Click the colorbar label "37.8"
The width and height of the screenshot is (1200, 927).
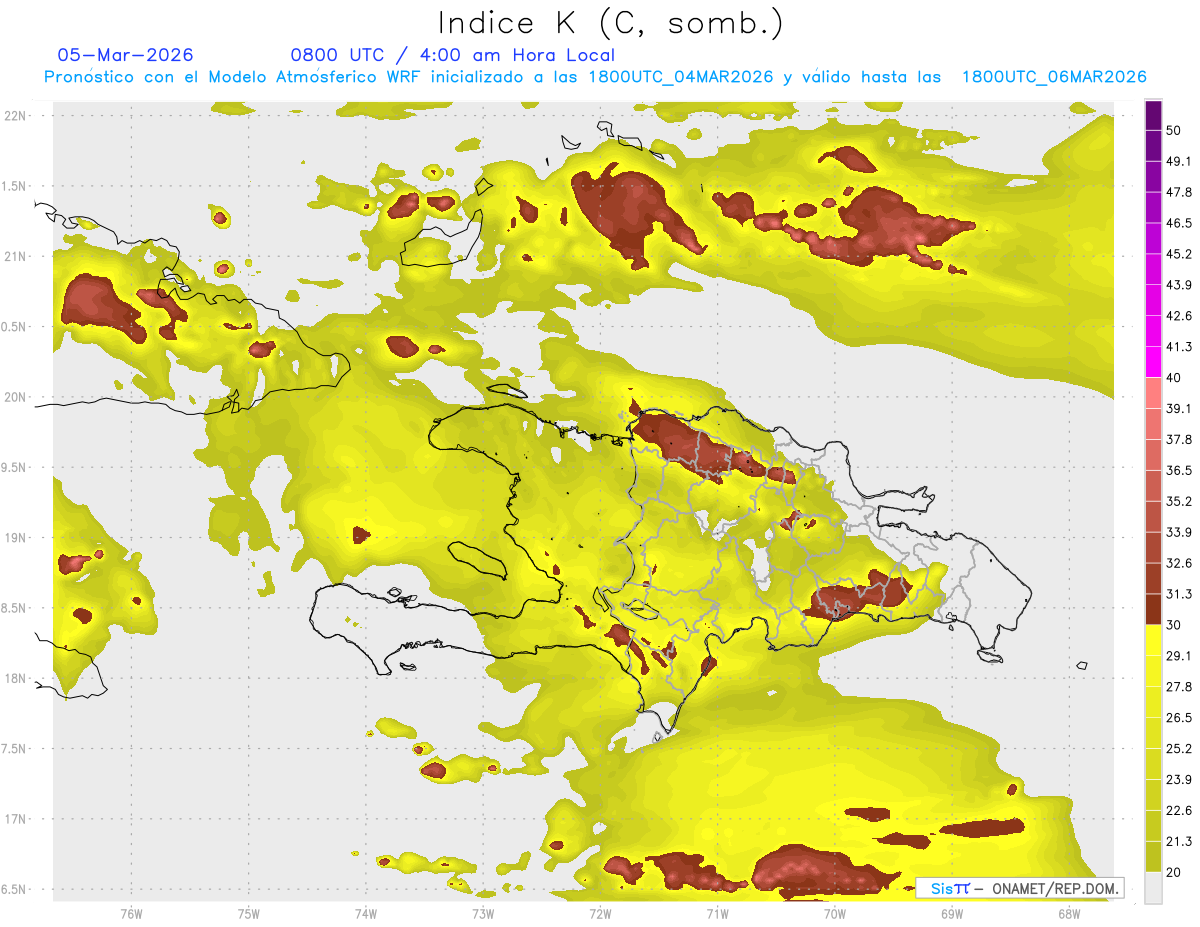[1179, 439]
